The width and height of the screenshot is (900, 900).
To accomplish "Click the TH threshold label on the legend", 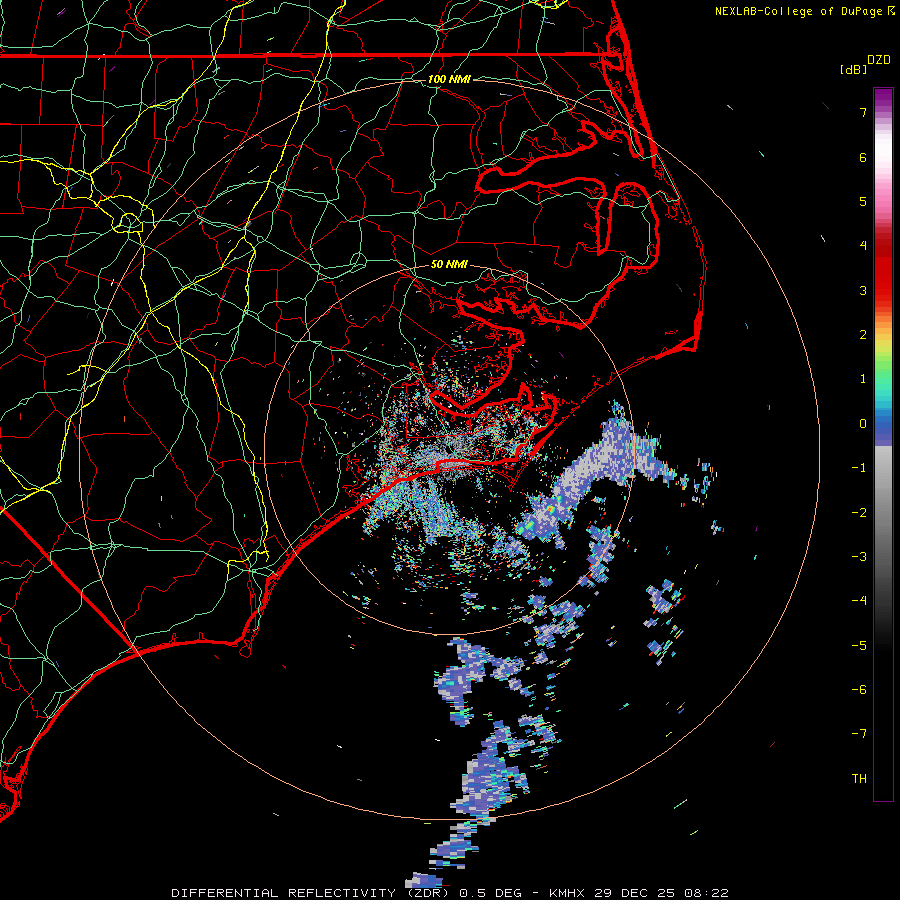I will click(859, 779).
